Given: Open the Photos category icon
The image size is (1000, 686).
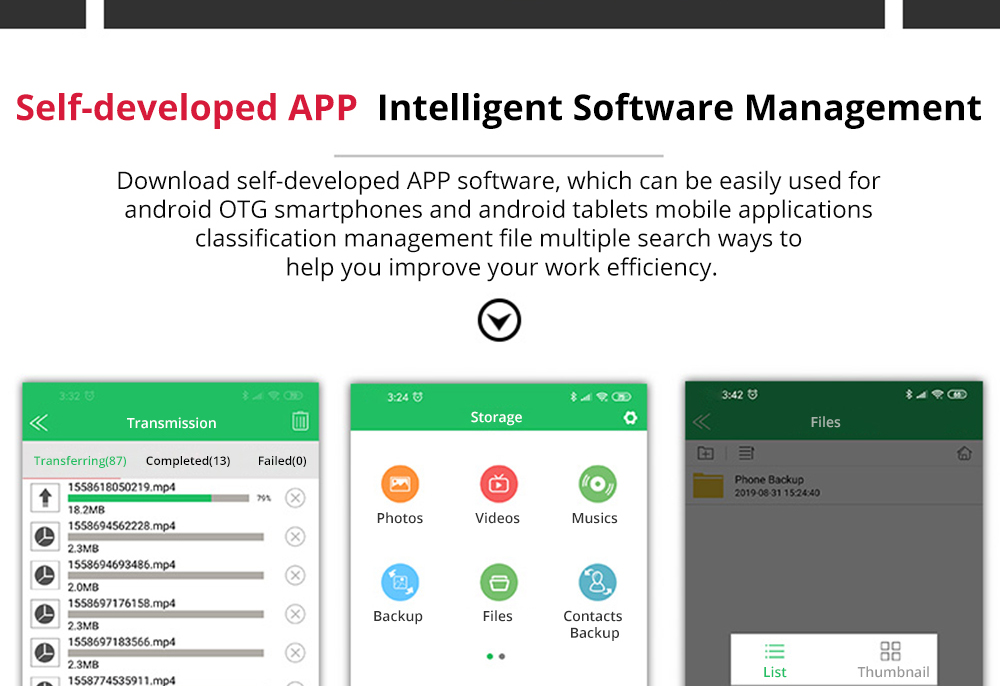Looking at the screenshot, I should [x=400, y=485].
